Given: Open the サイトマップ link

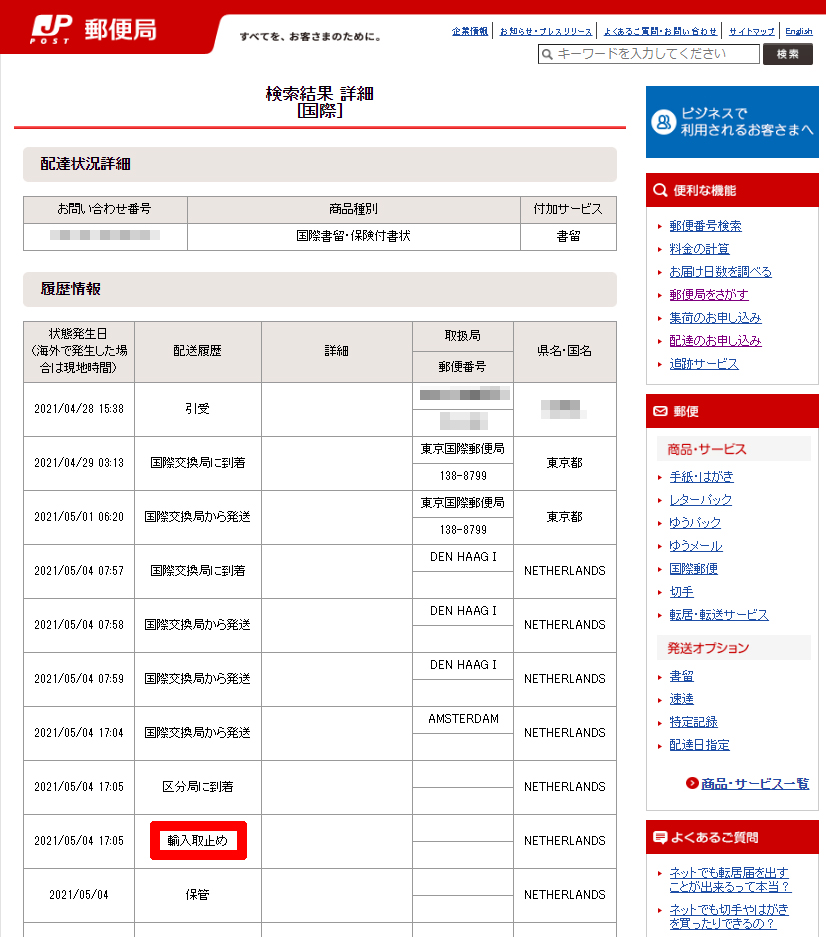Looking at the screenshot, I should click(751, 31).
